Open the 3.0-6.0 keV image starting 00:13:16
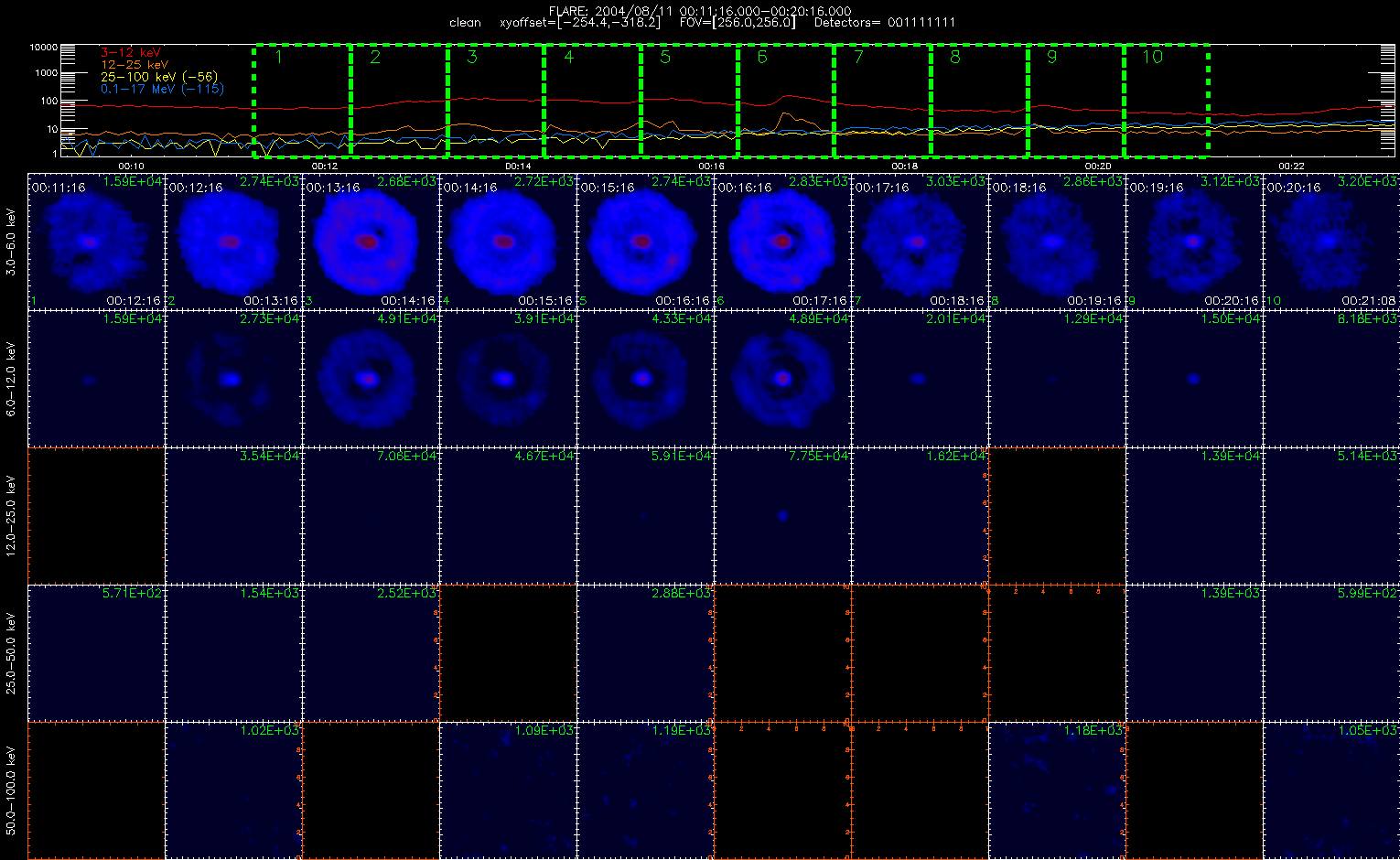The height and width of the screenshot is (860, 1400). coord(371,242)
